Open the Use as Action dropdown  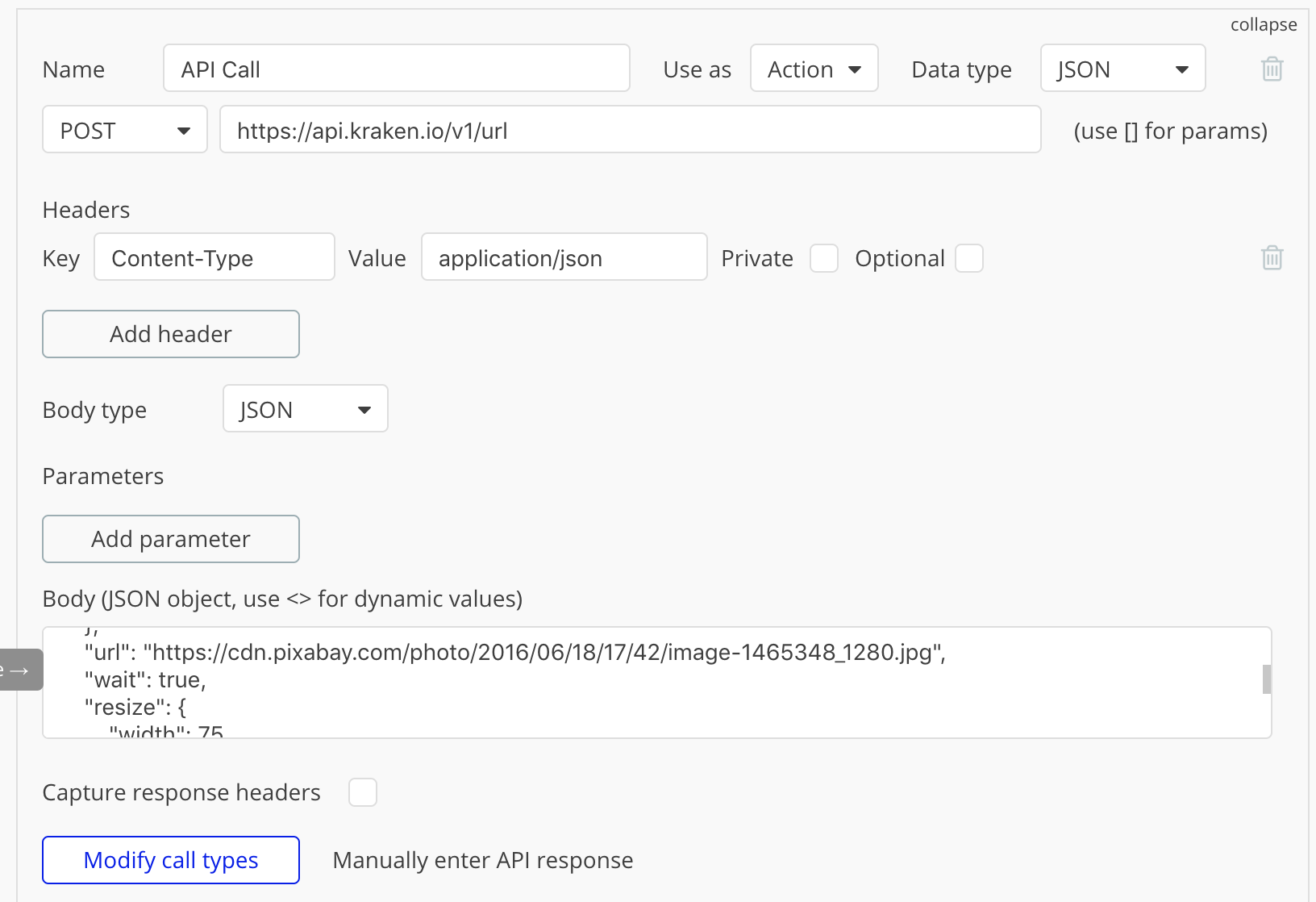[x=814, y=69]
